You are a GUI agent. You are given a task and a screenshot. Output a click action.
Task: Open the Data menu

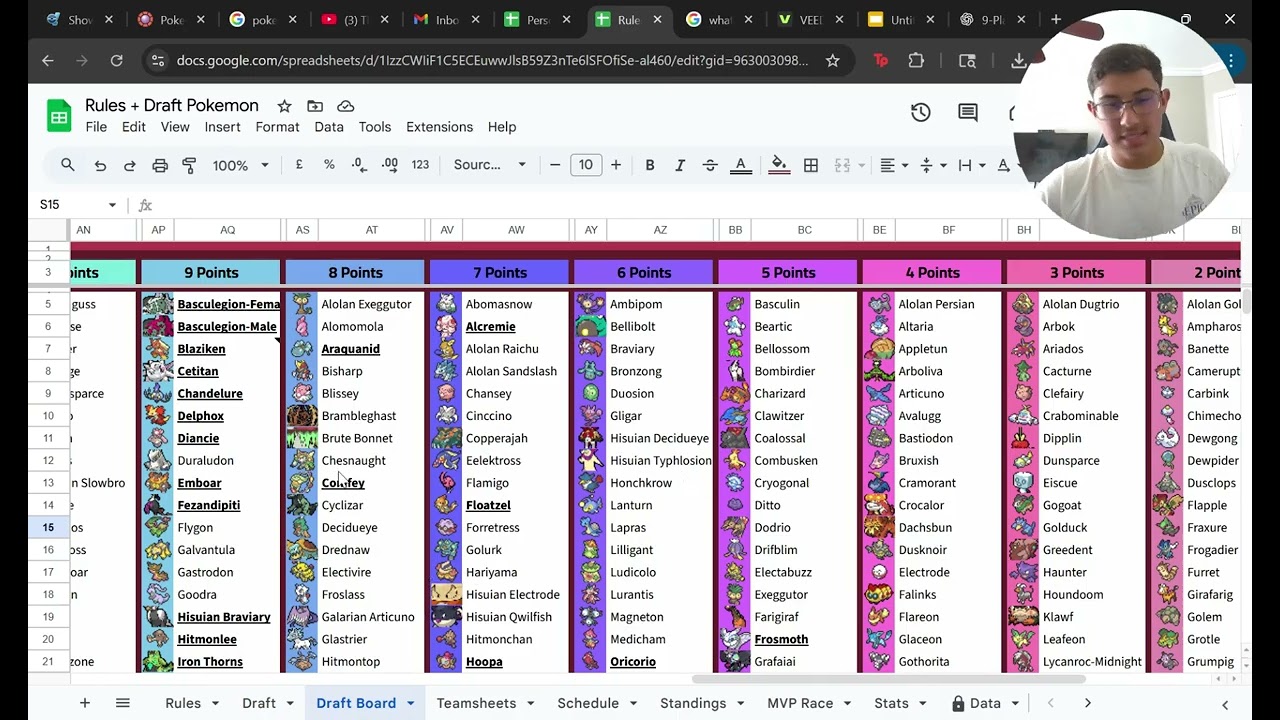click(x=329, y=127)
